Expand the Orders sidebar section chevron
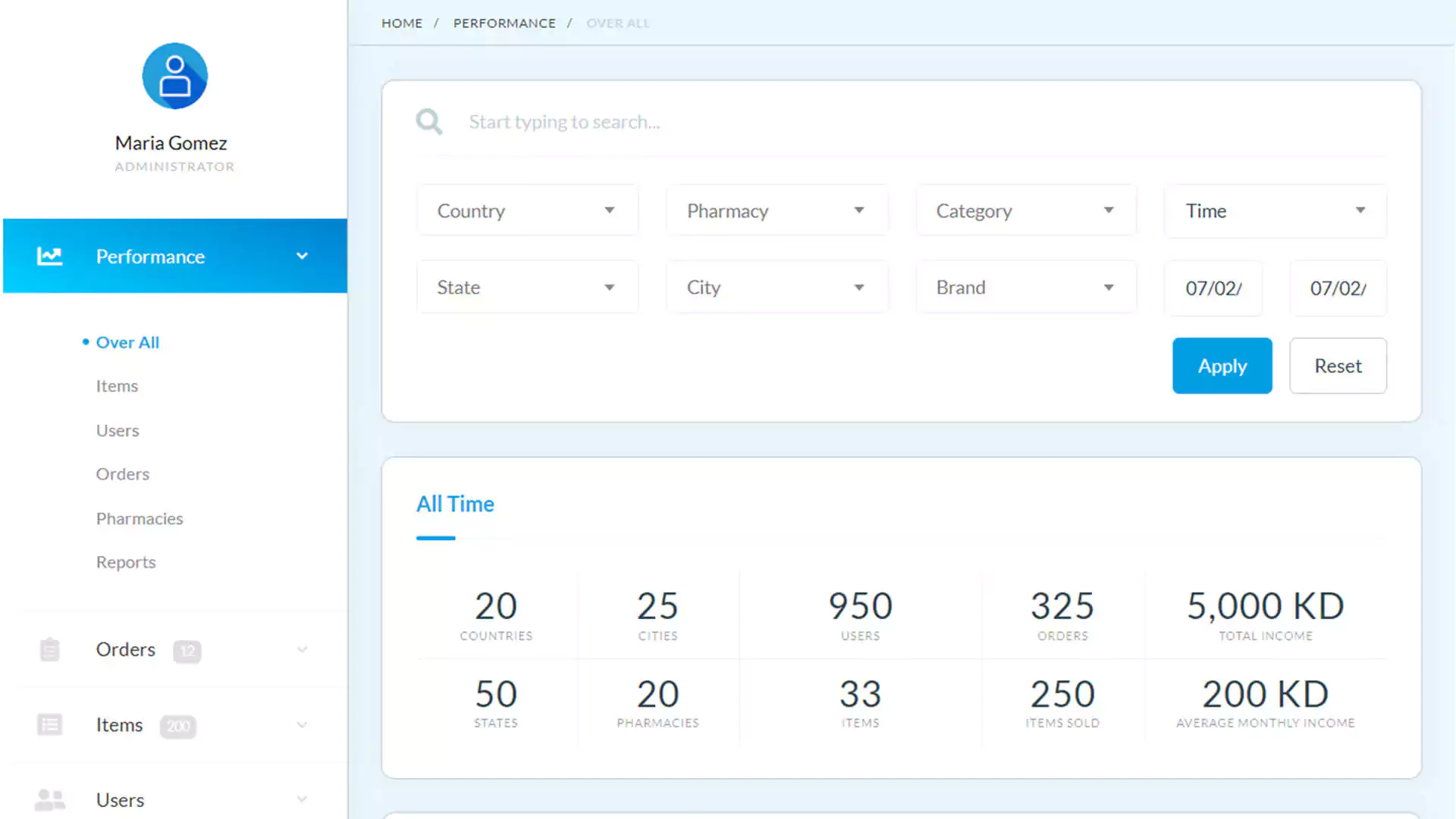Image resolution: width=1456 pixels, height=819 pixels. [x=302, y=649]
